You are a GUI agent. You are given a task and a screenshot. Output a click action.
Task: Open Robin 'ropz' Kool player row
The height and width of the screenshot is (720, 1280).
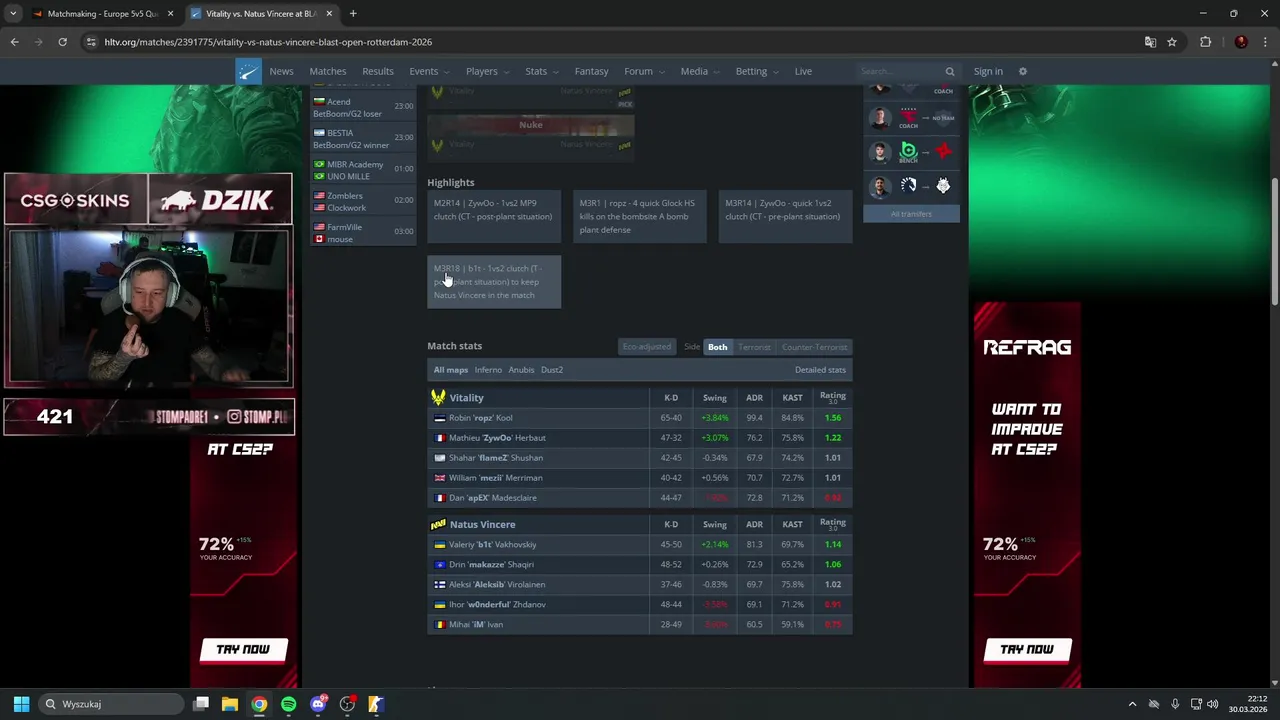[640, 418]
